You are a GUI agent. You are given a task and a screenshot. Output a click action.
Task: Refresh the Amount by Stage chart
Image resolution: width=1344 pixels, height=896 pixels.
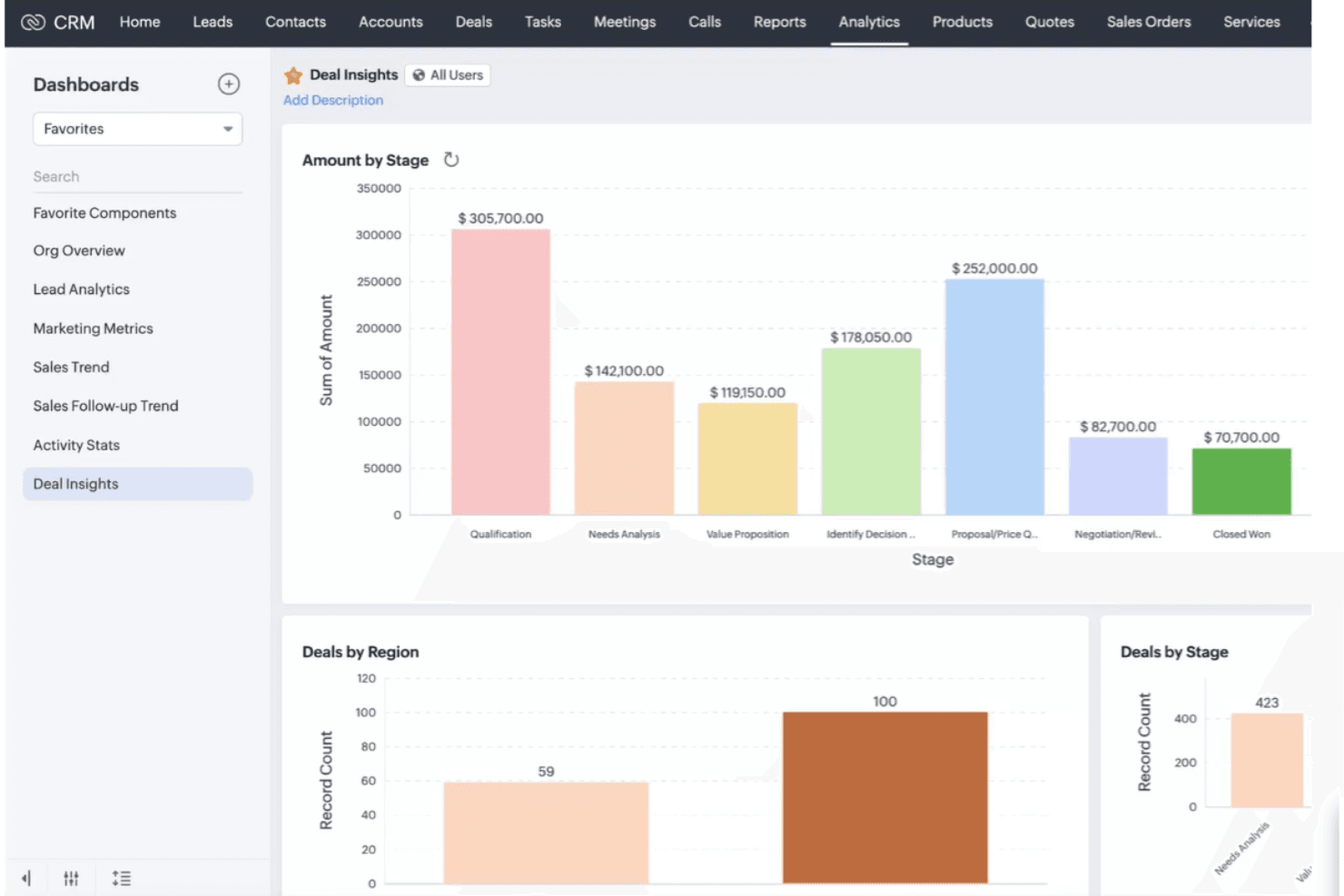tap(451, 160)
